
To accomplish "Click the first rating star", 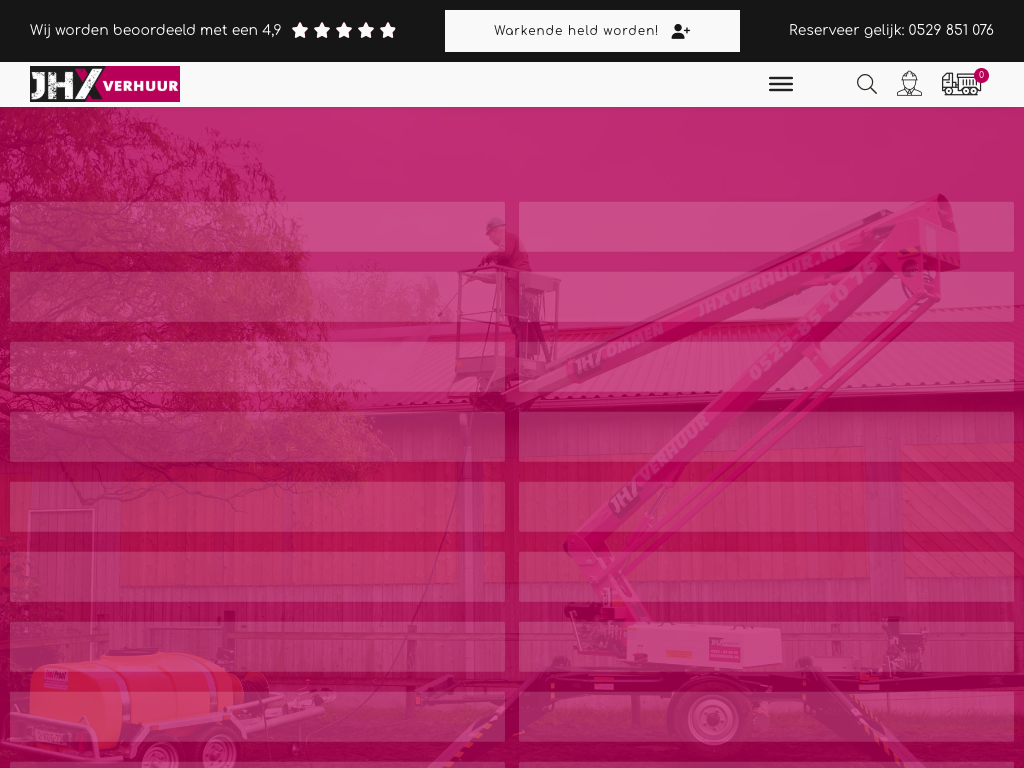I will click(300, 31).
